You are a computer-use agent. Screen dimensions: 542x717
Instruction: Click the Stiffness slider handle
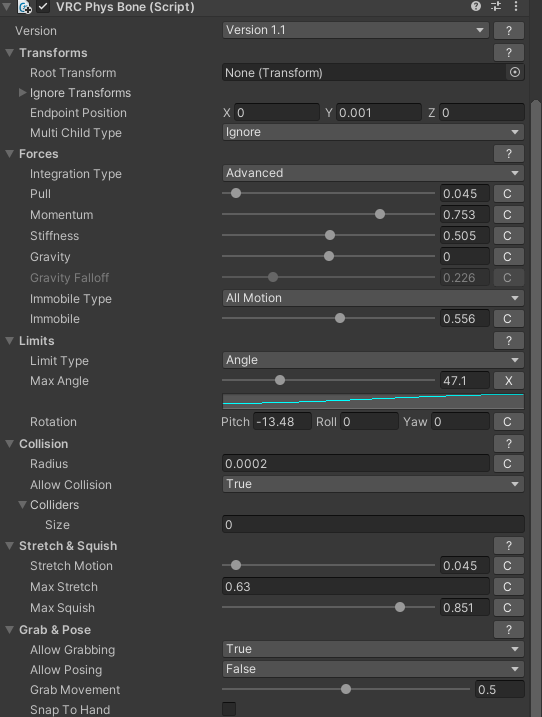click(330, 235)
